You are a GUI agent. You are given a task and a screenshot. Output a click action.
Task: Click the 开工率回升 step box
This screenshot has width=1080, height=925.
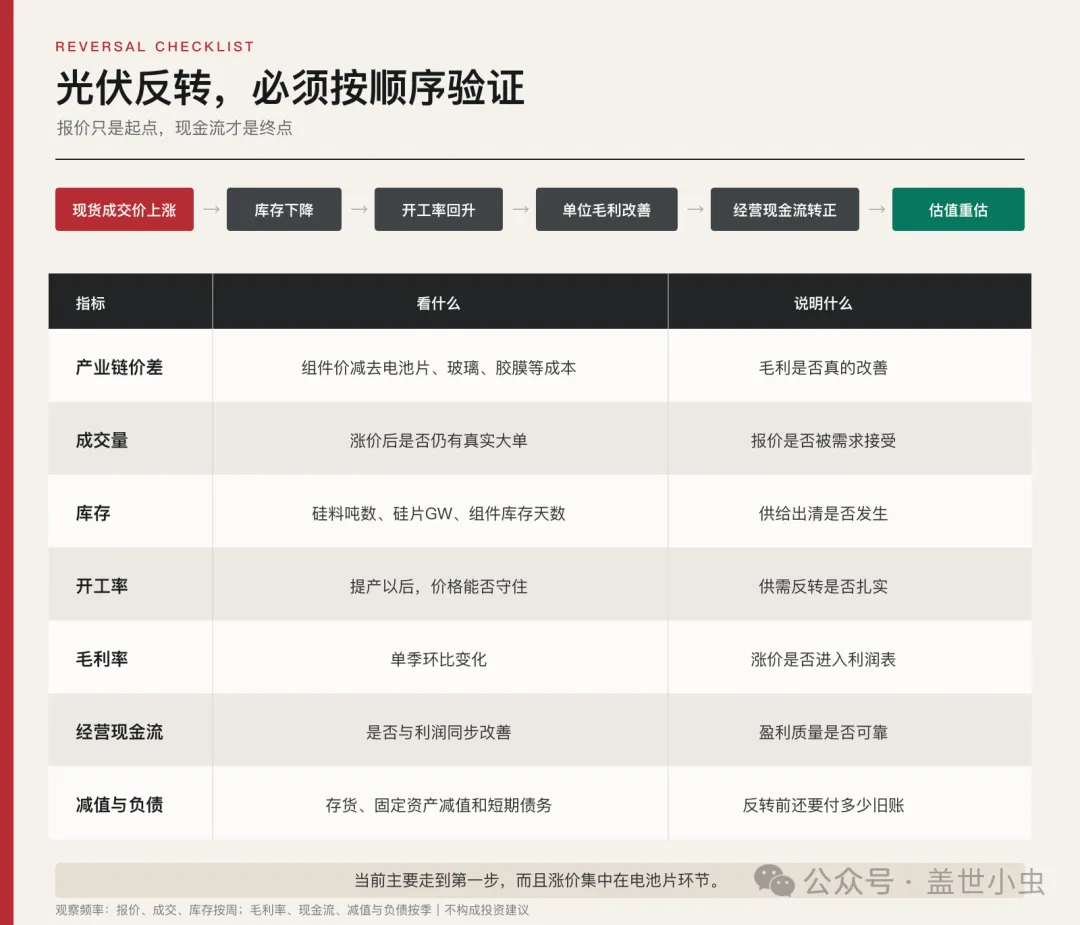[438, 209]
